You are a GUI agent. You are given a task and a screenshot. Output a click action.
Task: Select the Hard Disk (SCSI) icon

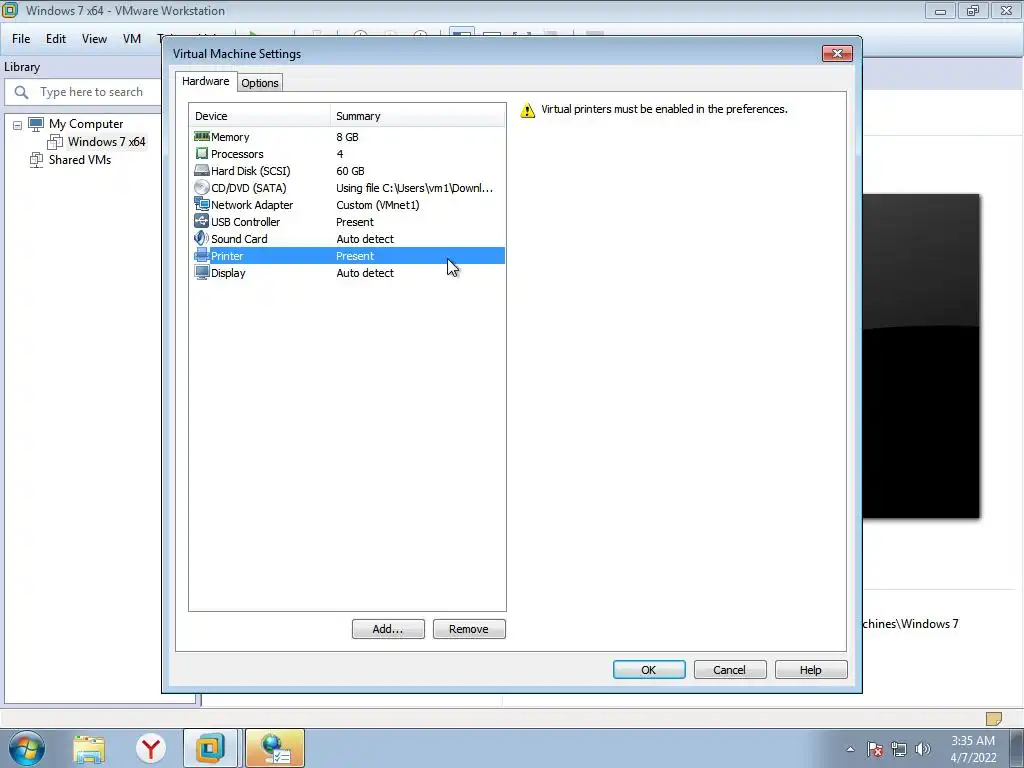202,170
